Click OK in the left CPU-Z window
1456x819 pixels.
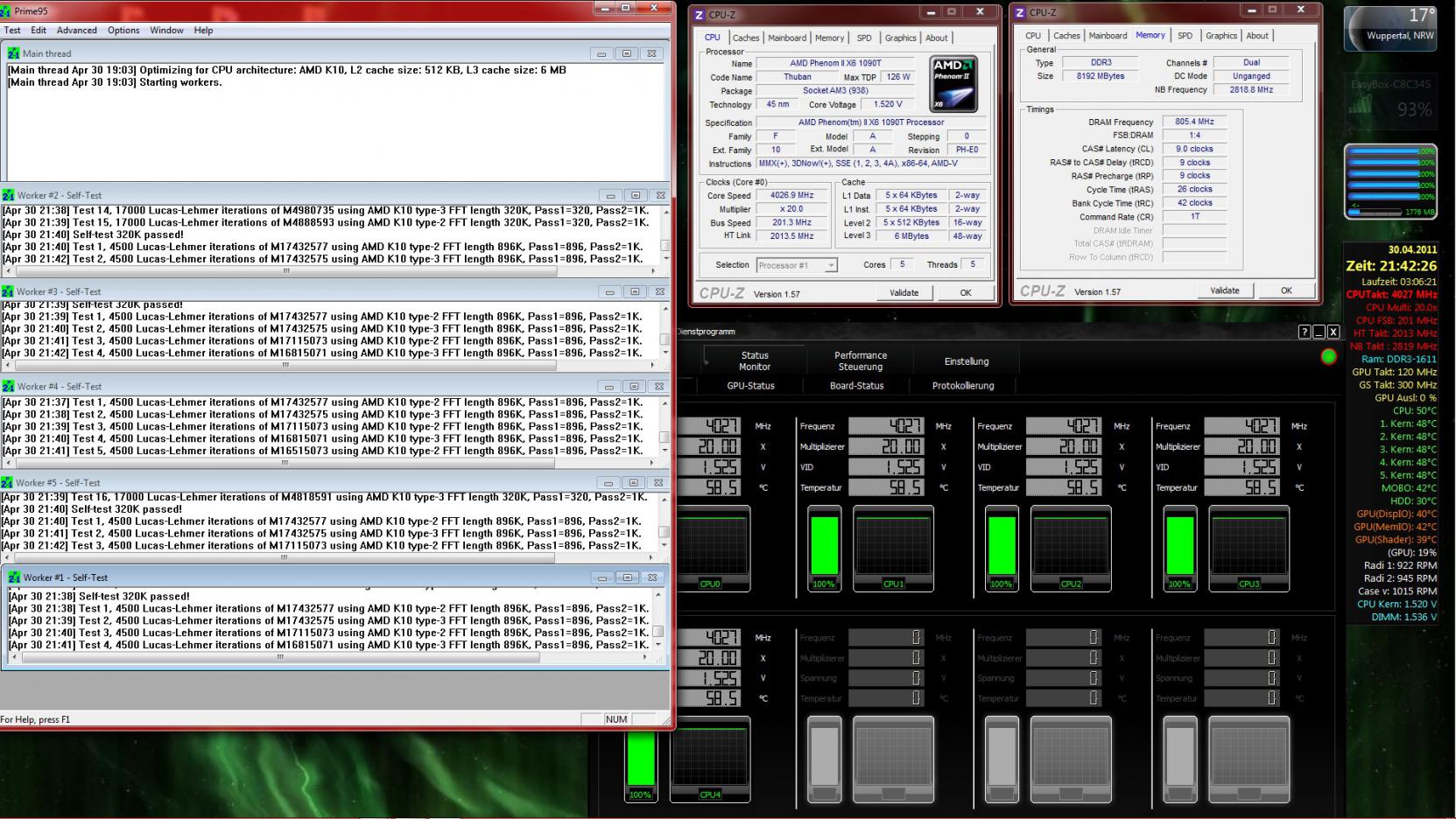pos(966,293)
